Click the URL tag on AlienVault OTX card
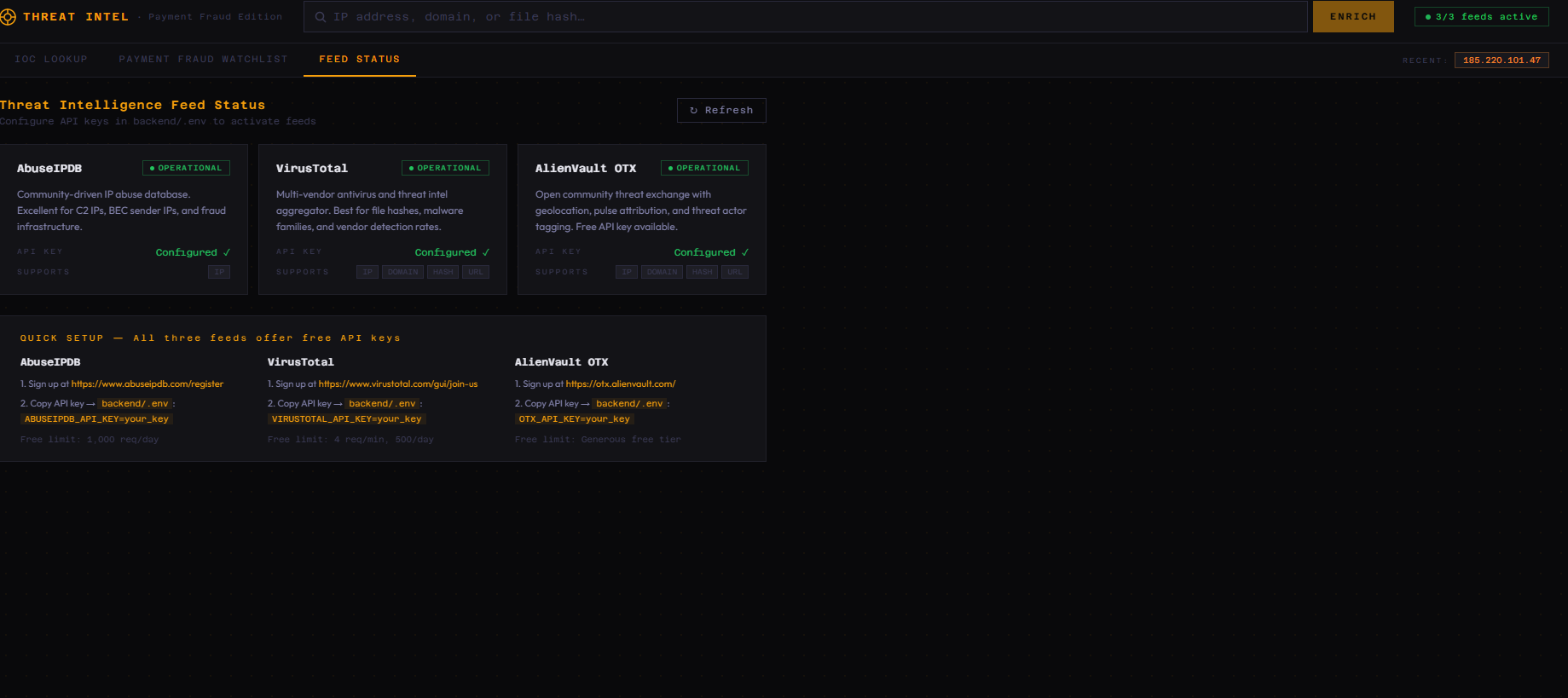The image size is (1568, 698). click(x=735, y=272)
